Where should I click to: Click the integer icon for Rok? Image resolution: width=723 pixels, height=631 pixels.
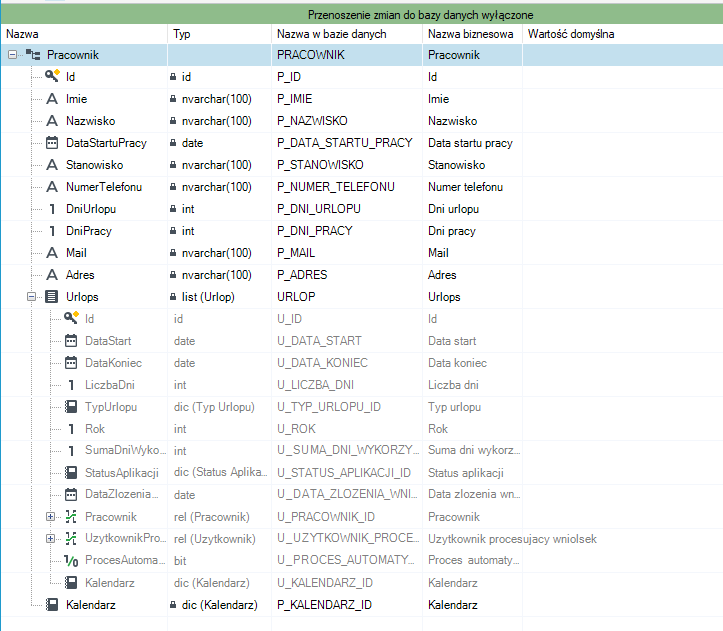71,429
